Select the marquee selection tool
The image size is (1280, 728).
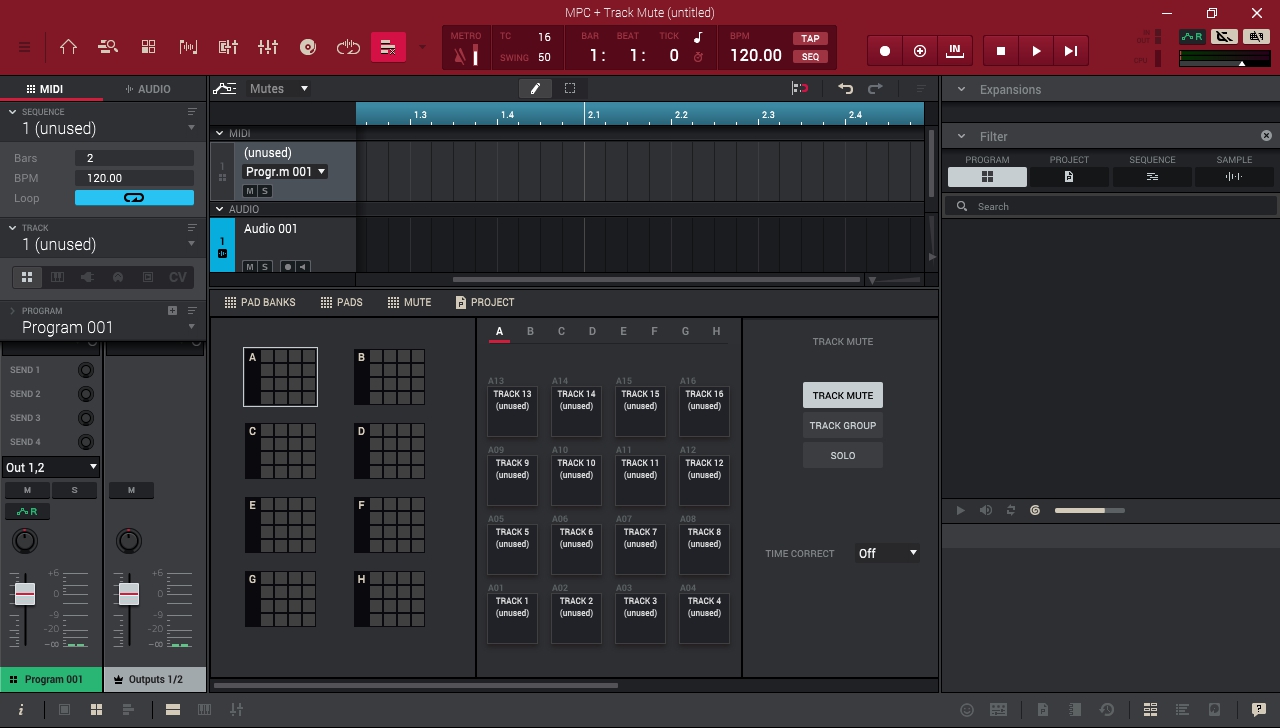tap(570, 88)
